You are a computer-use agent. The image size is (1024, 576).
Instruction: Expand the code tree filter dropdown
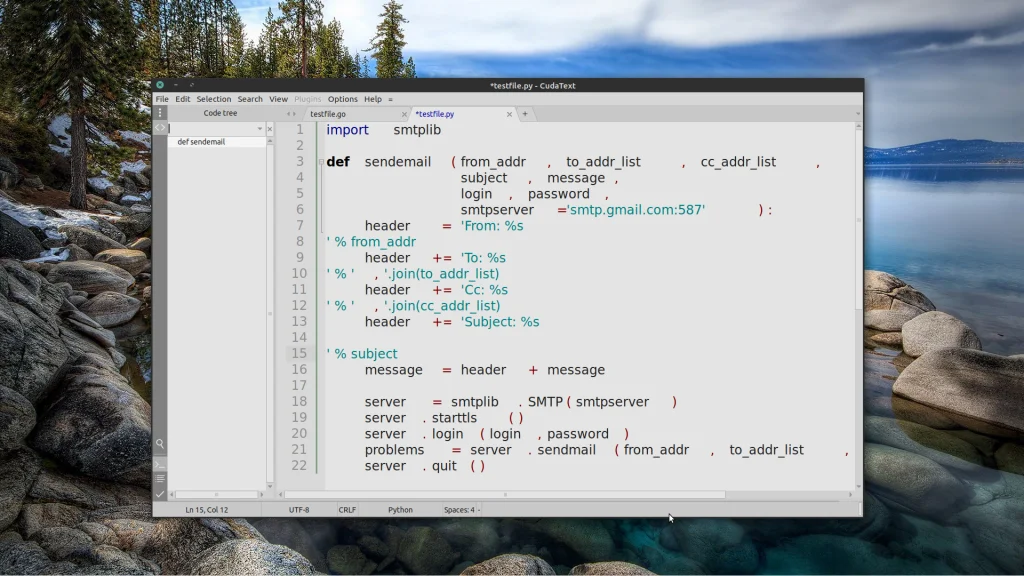click(x=260, y=129)
